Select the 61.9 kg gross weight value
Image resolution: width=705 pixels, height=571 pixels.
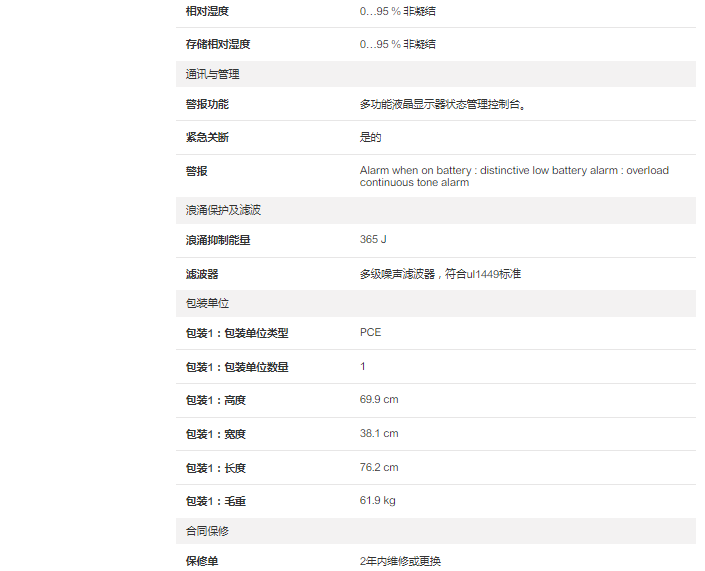pyautogui.click(x=377, y=500)
